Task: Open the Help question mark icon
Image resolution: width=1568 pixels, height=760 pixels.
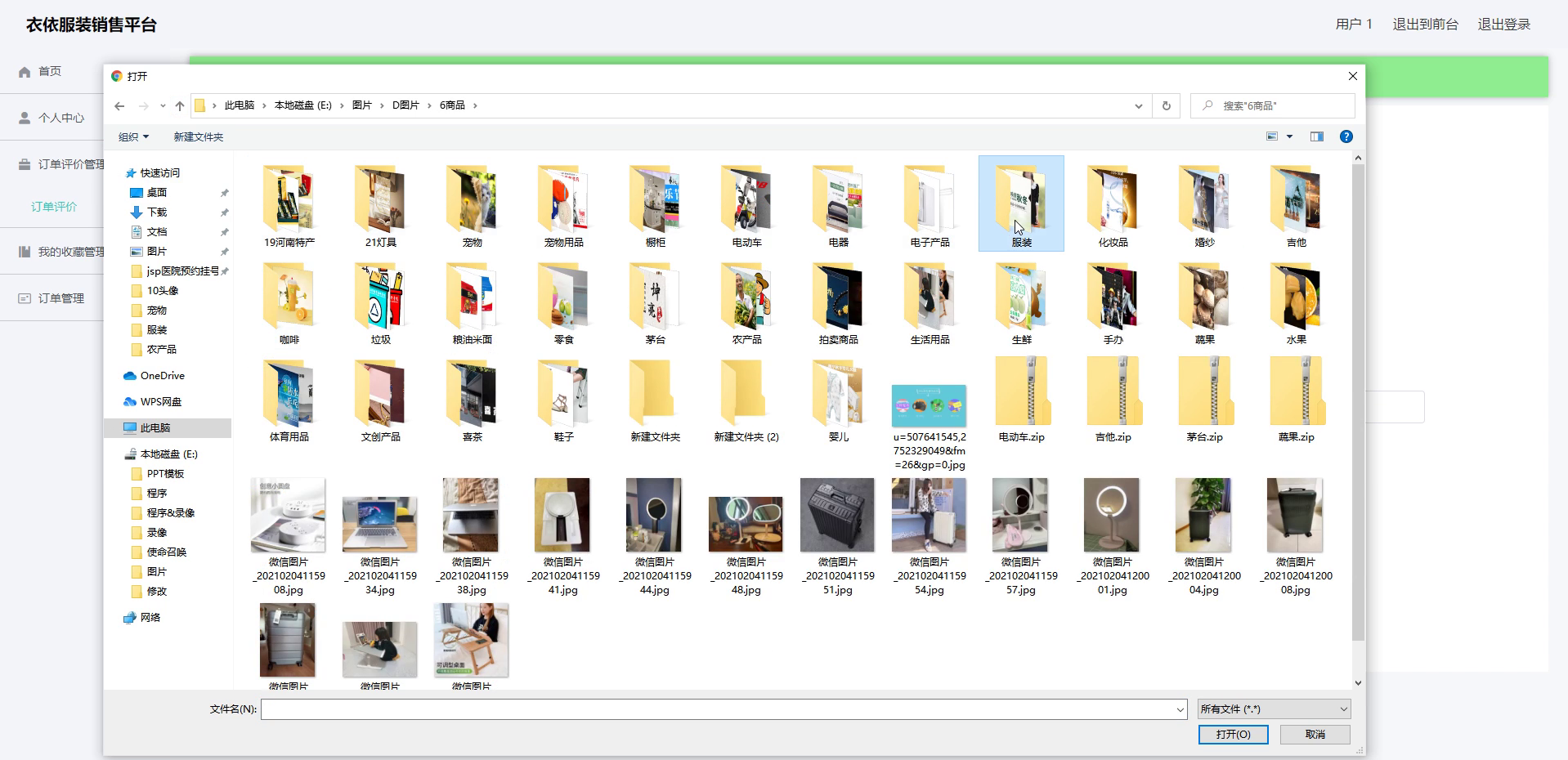Action: pyautogui.click(x=1346, y=136)
